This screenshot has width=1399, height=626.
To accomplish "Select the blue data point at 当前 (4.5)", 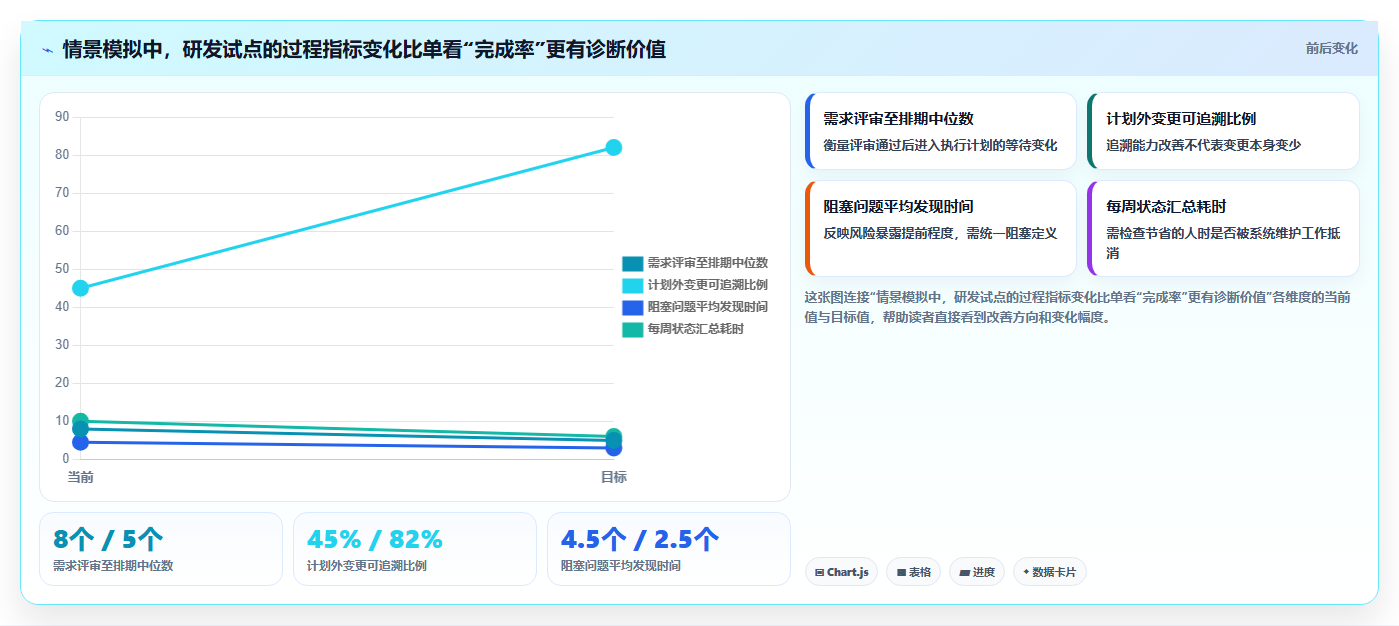I will click(81, 442).
